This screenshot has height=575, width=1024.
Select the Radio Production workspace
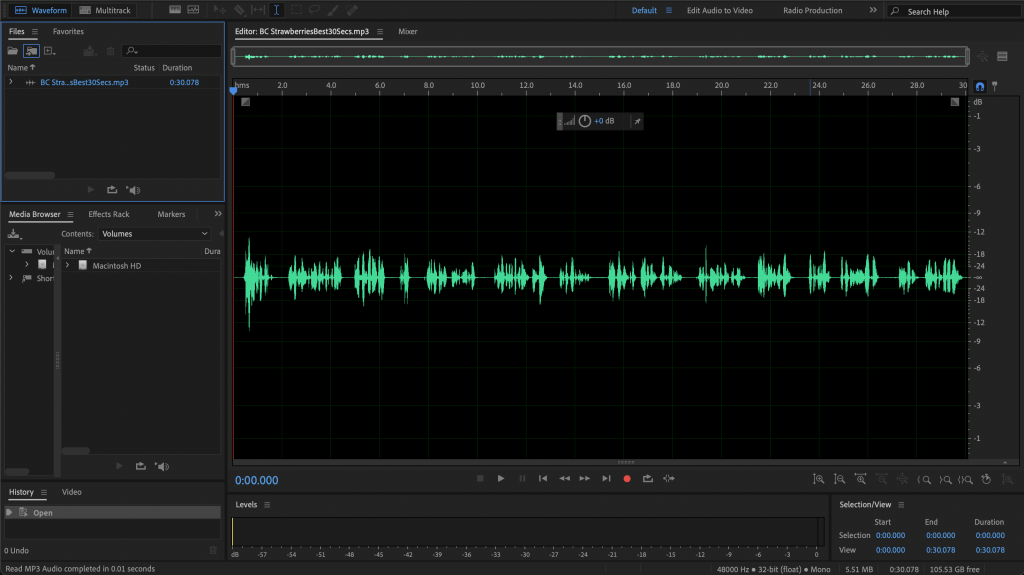[812, 11]
